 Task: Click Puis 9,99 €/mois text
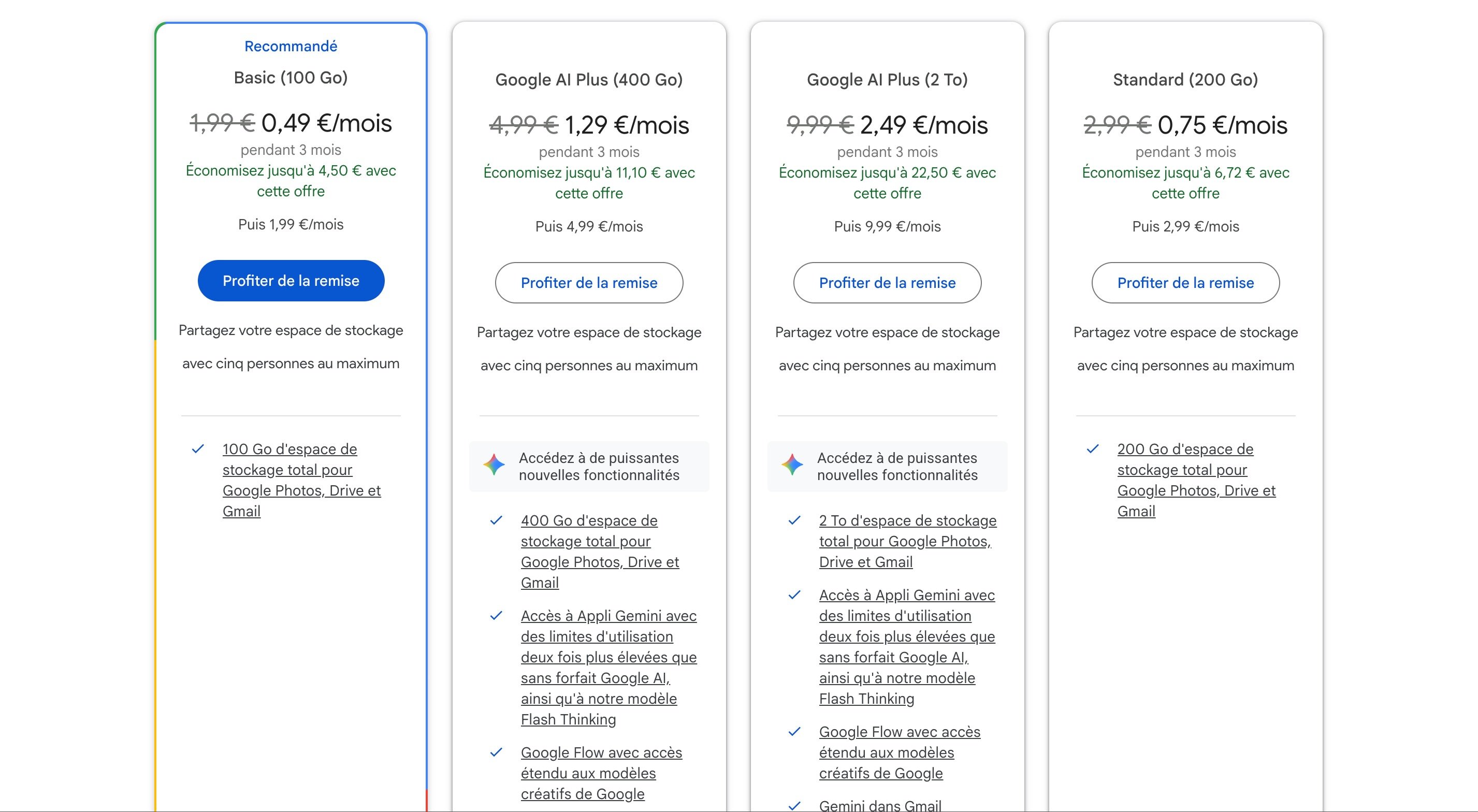click(888, 227)
